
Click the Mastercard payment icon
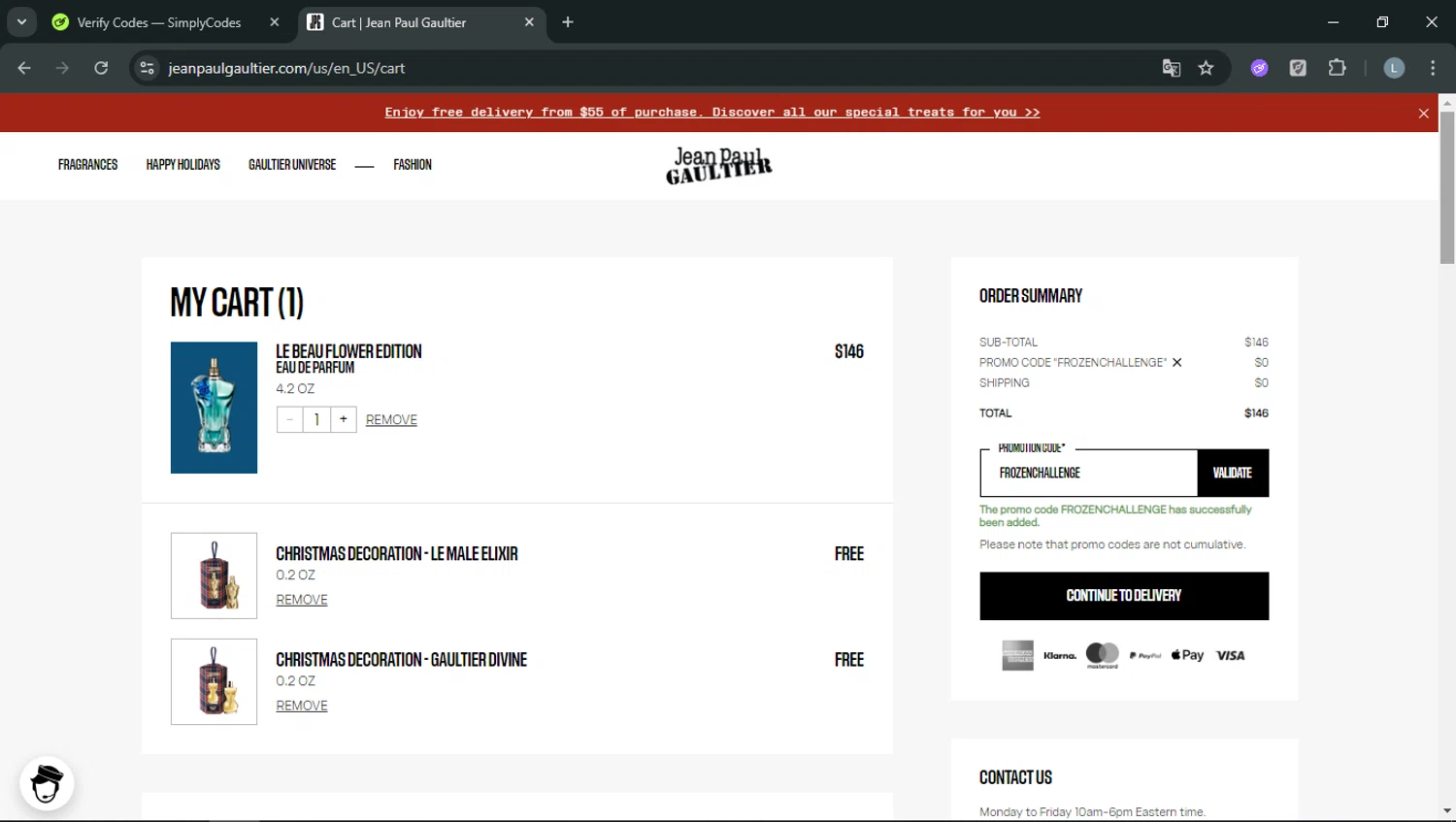pos(1102,655)
